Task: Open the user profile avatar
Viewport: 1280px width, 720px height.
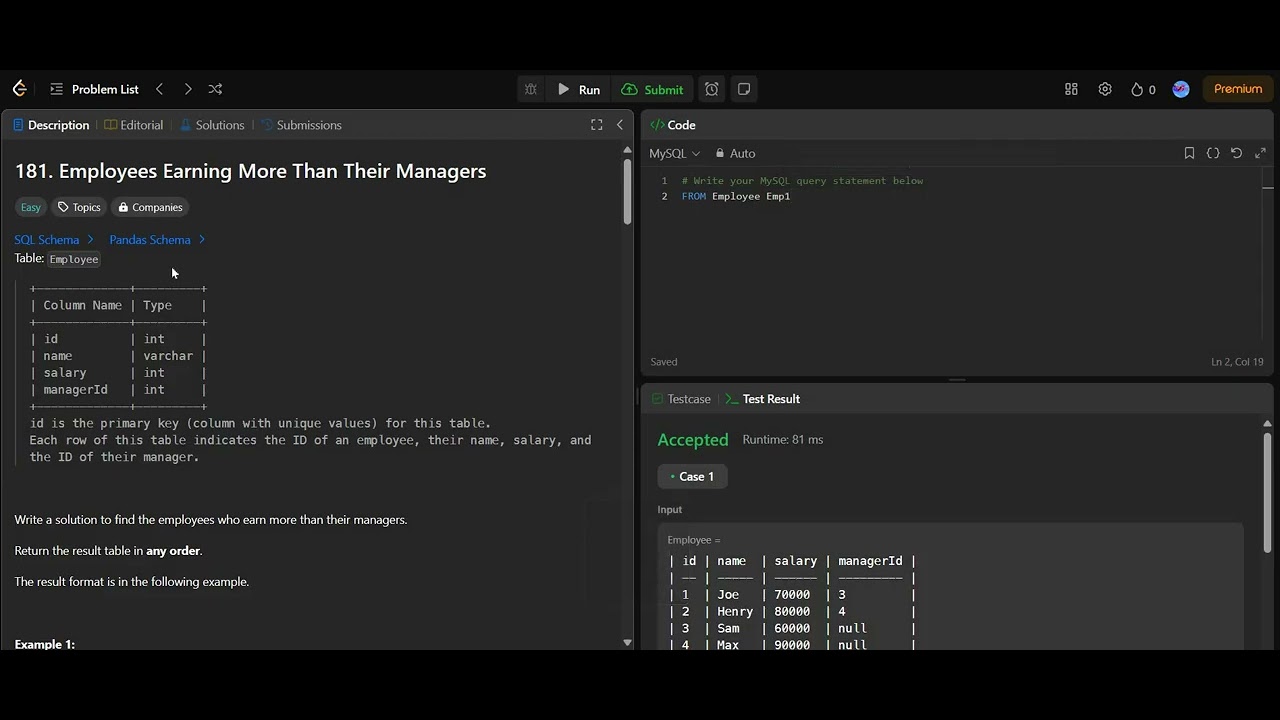Action: pos(1181,89)
